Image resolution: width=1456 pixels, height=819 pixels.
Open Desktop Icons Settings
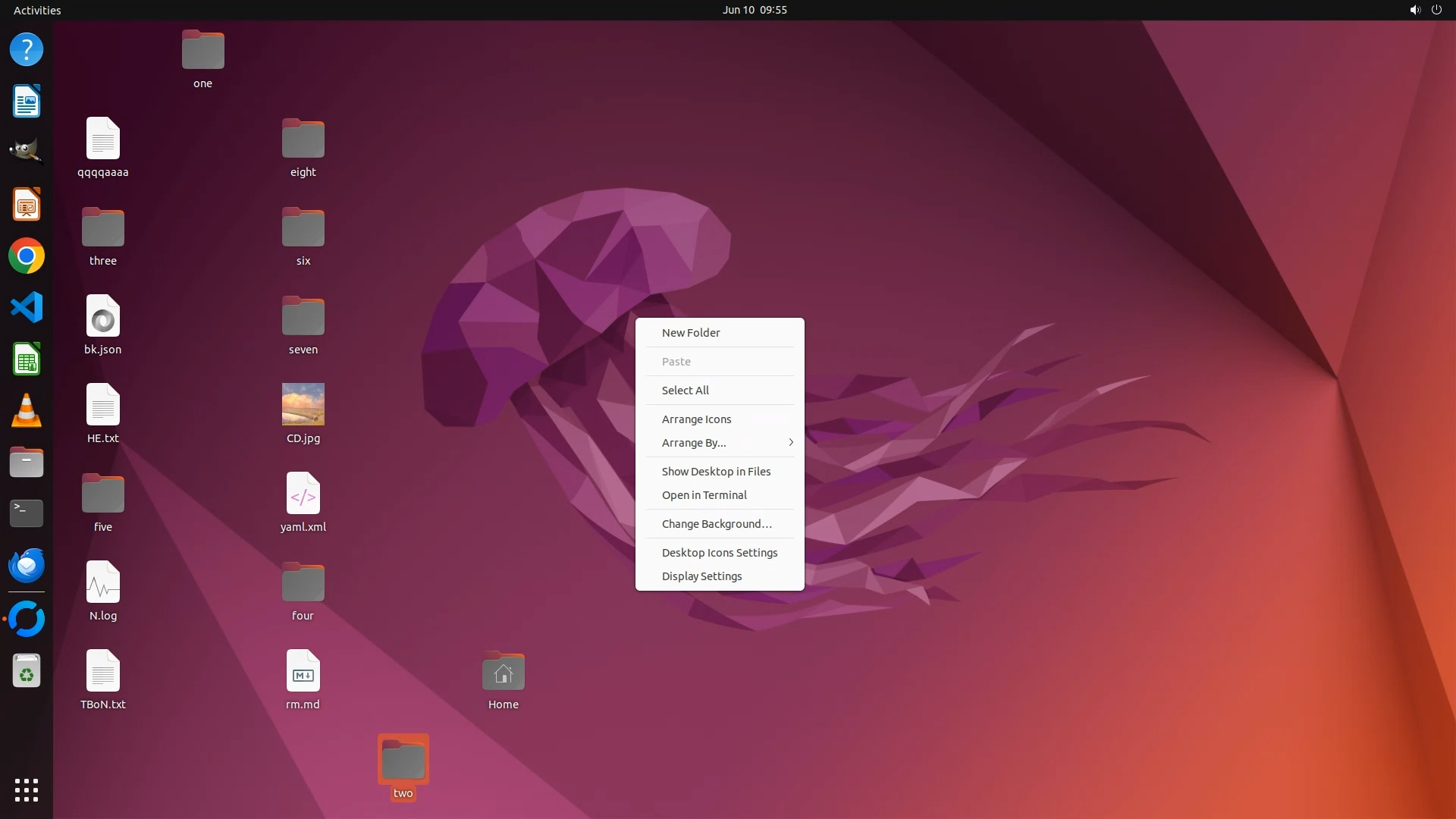[x=719, y=553]
